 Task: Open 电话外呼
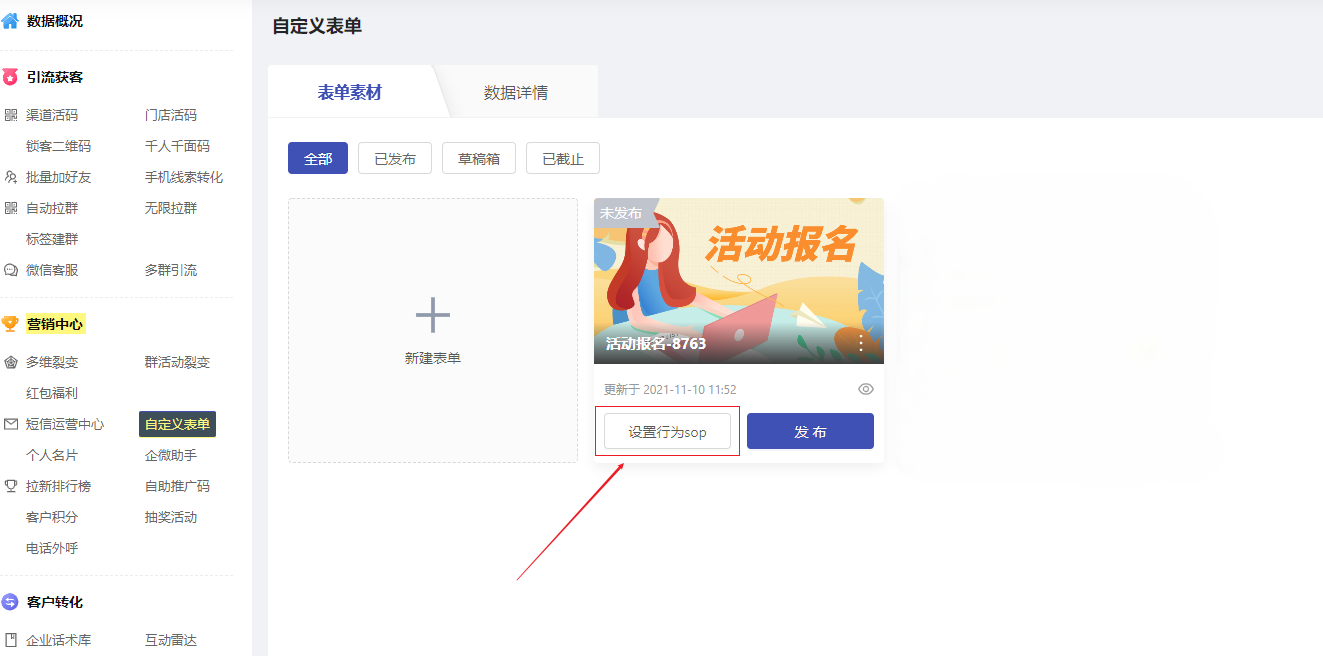click(x=52, y=548)
